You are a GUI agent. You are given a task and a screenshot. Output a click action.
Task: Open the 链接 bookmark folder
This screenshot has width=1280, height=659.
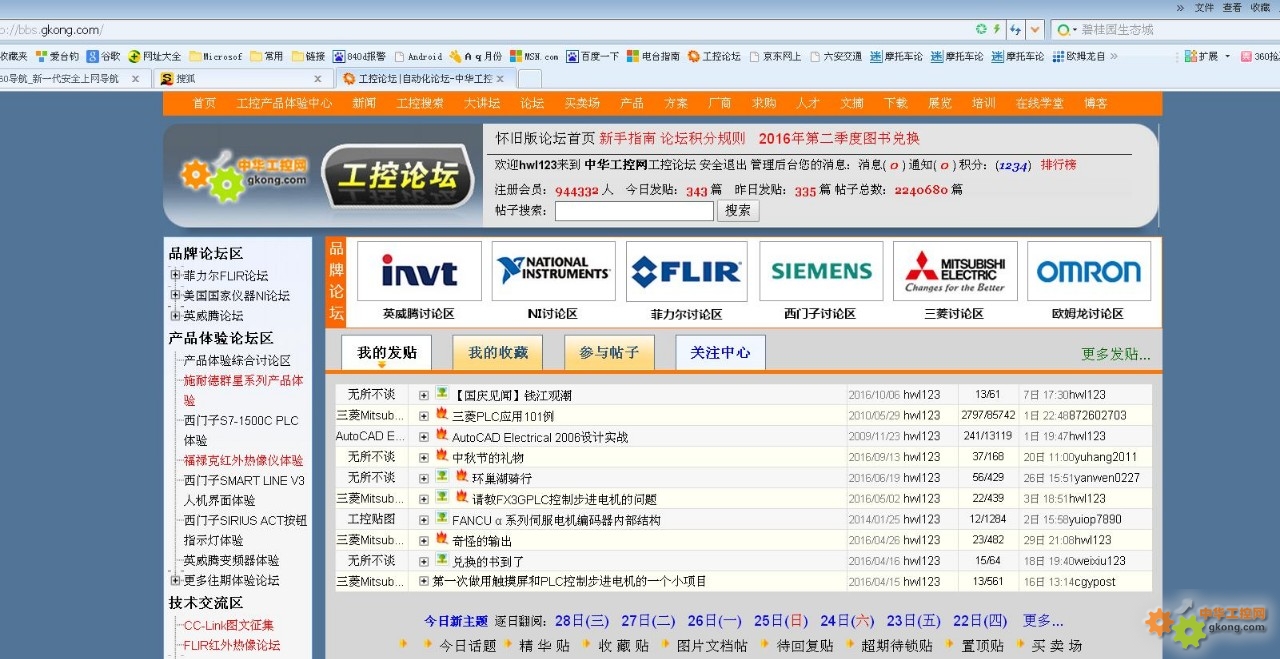(x=308, y=57)
